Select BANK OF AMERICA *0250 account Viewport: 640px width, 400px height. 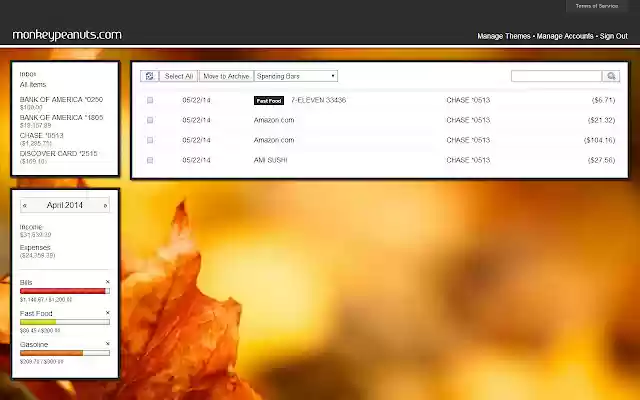61,100
